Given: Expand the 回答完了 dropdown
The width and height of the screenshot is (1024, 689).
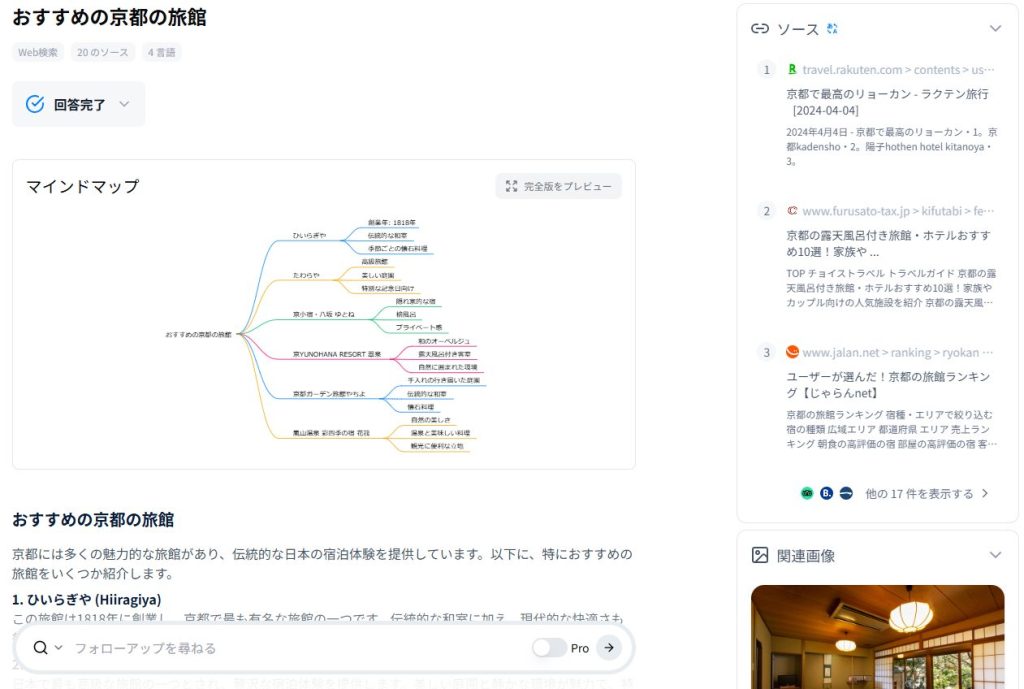Looking at the screenshot, I should (x=124, y=104).
